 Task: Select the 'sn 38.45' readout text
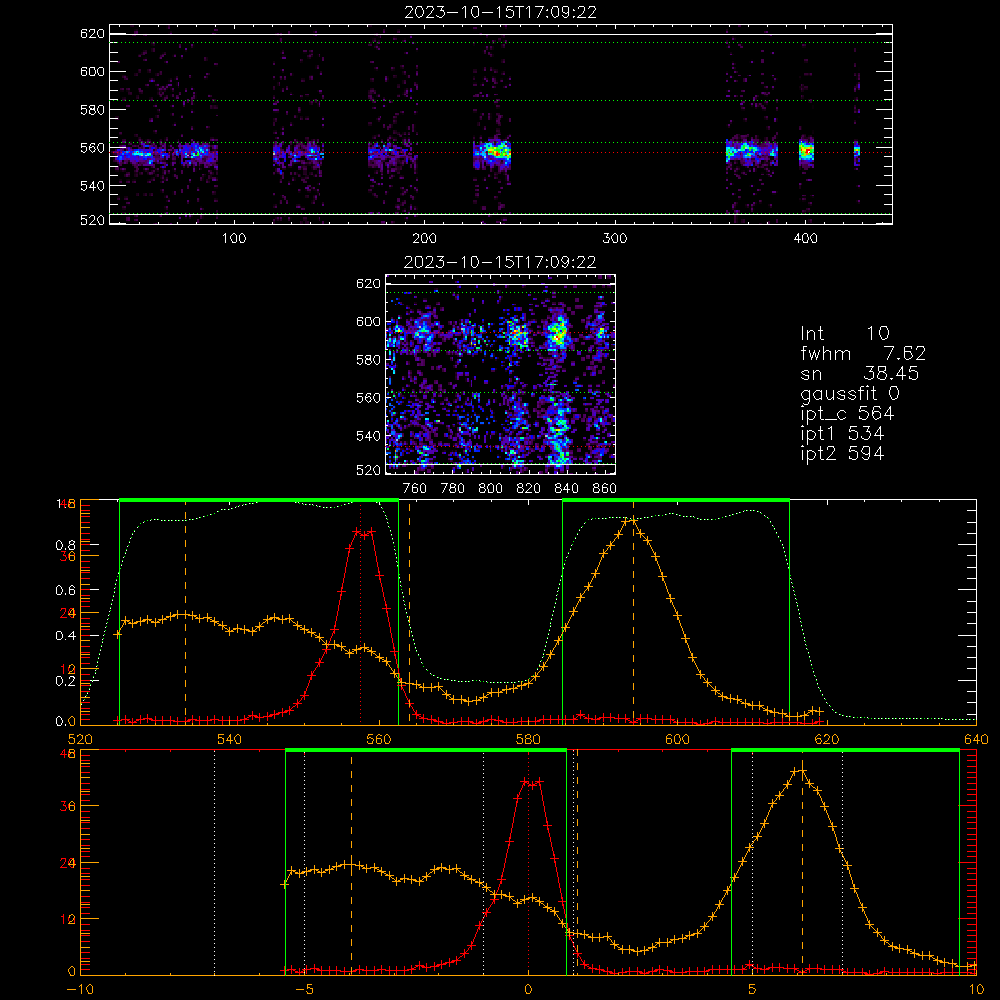pyautogui.click(x=860, y=374)
